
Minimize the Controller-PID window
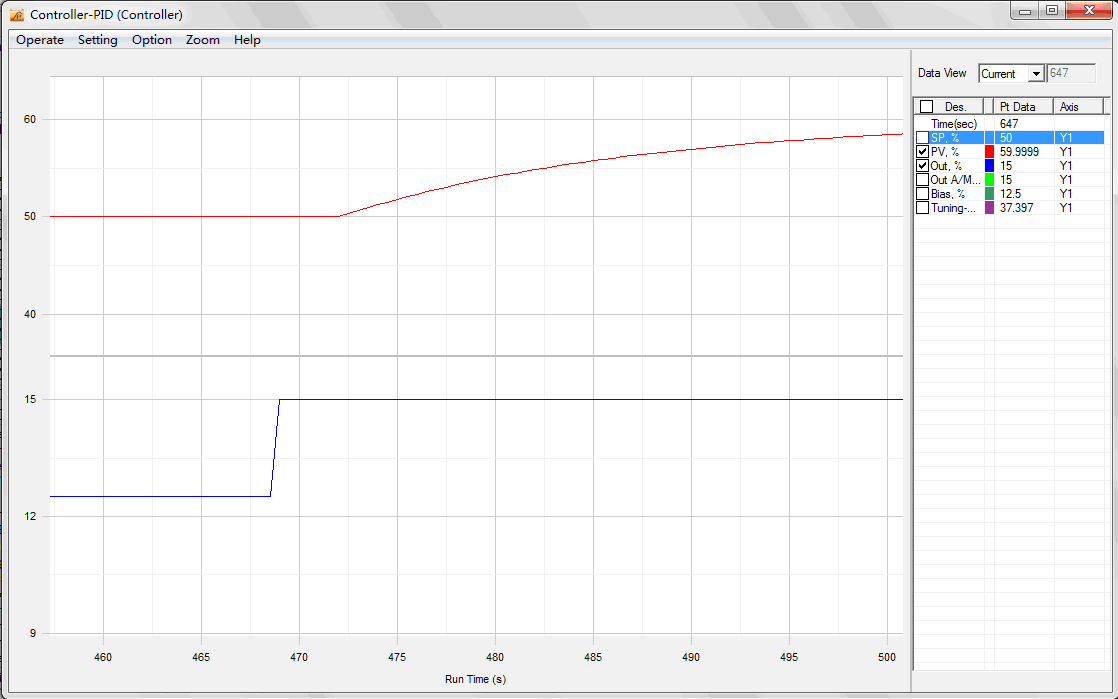point(1025,11)
